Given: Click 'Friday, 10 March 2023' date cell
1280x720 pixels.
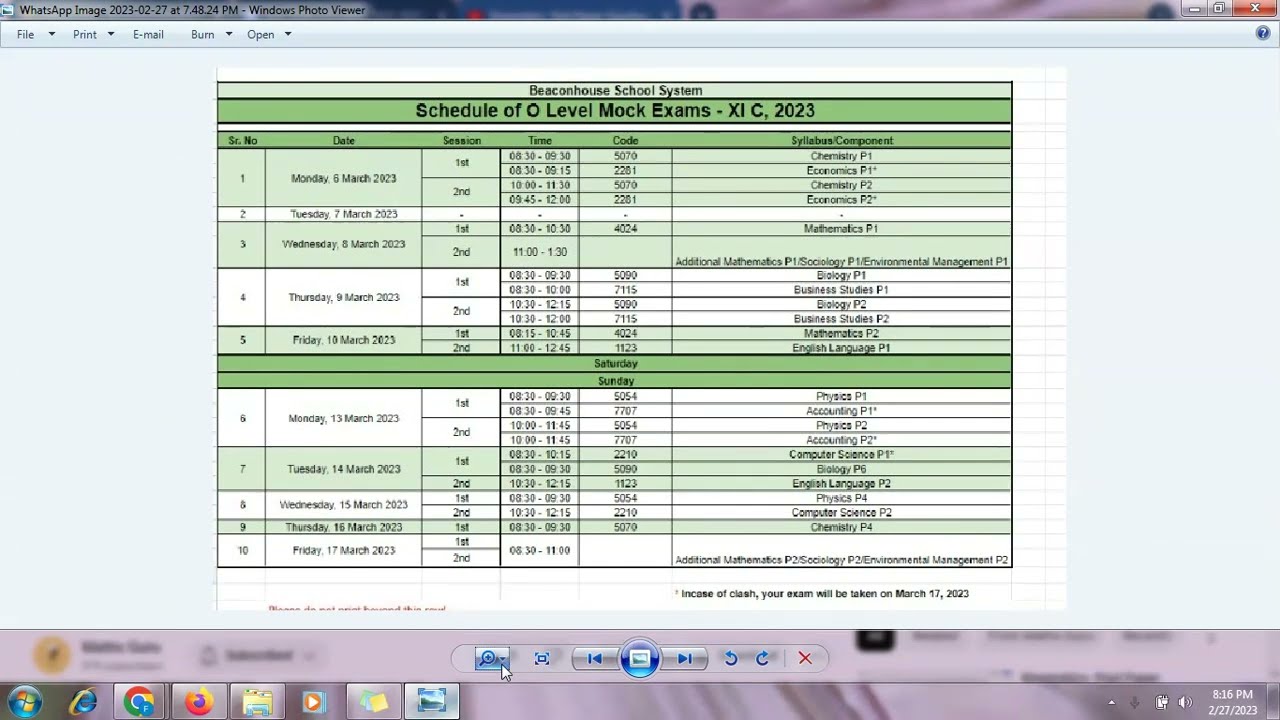Looking at the screenshot, I should coord(343,340).
